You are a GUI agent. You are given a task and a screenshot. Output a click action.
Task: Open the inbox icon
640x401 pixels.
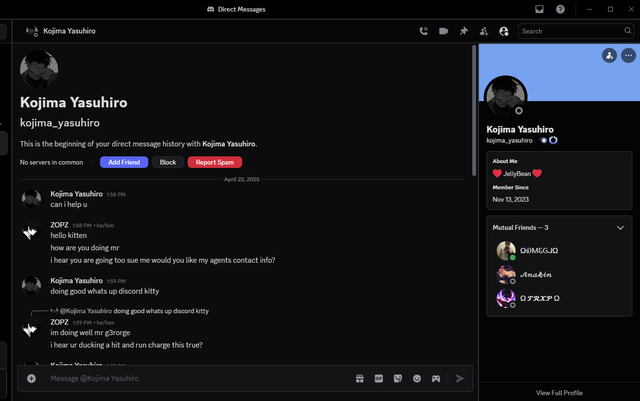point(539,9)
